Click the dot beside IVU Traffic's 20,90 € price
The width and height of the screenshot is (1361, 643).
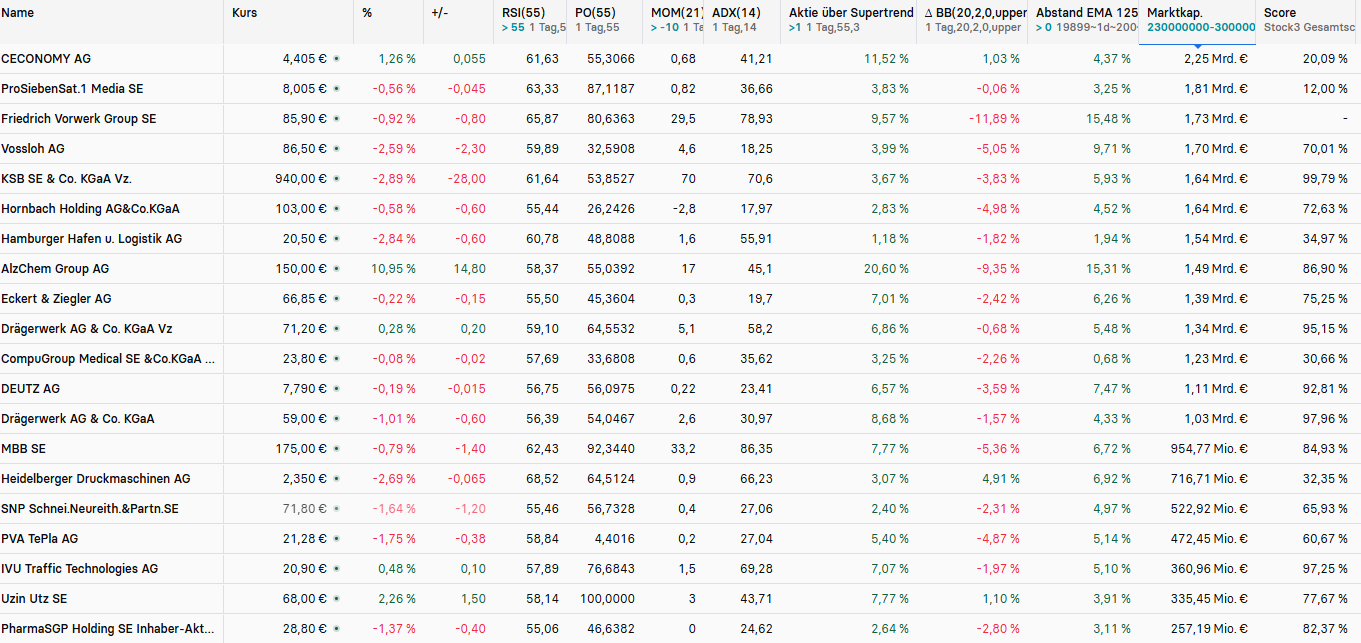tap(336, 569)
